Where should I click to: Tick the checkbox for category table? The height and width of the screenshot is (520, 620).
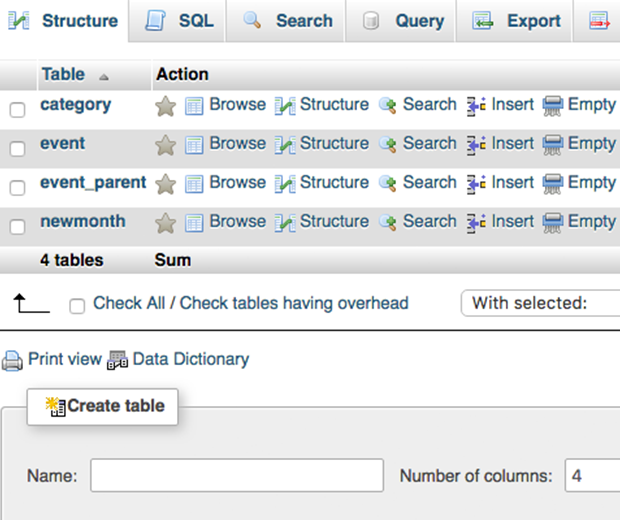(17, 110)
